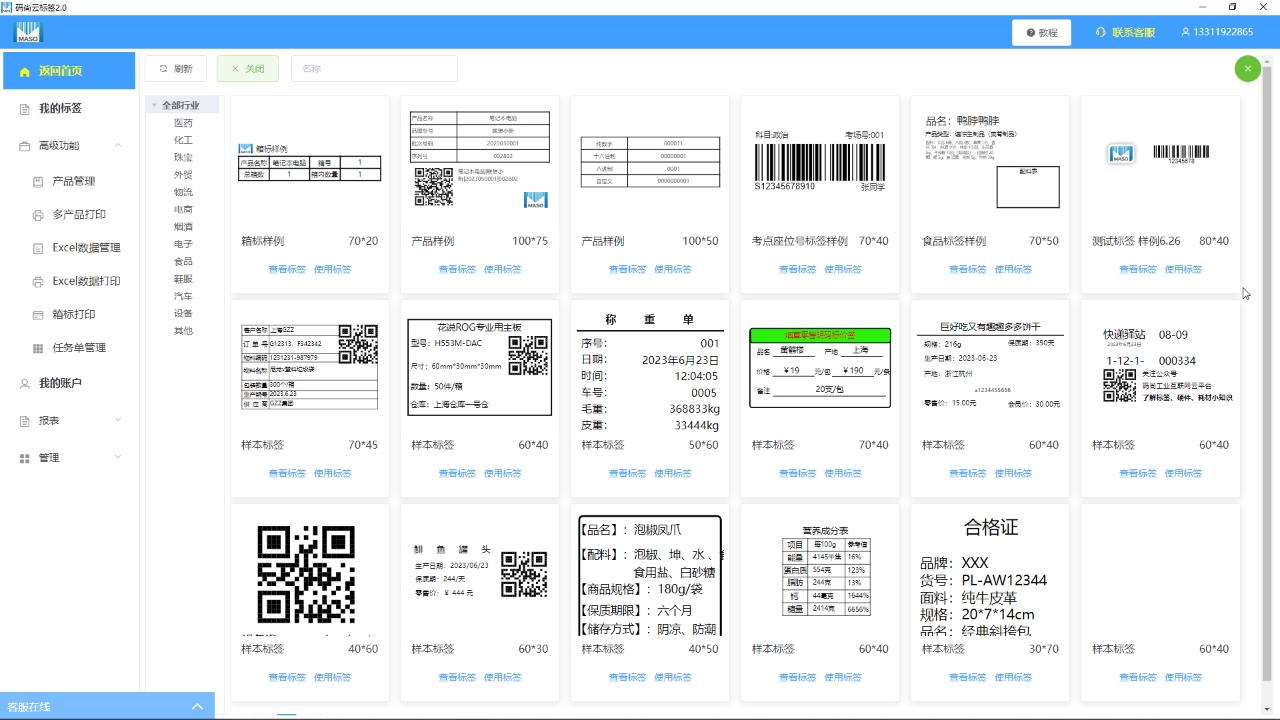Click the 名称 search input field
This screenshot has width=1280, height=720.
tap(374, 68)
